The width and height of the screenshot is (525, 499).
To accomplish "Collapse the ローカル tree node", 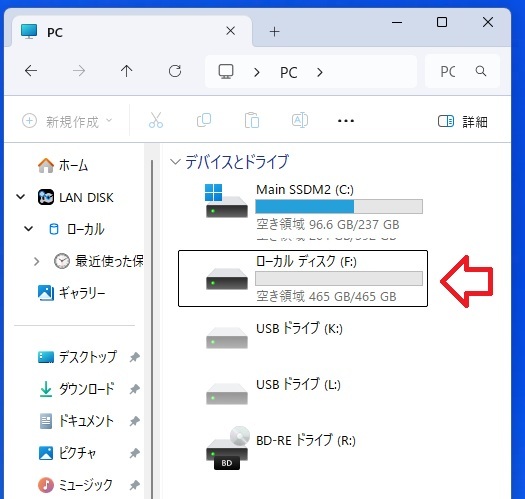I will (x=29, y=229).
